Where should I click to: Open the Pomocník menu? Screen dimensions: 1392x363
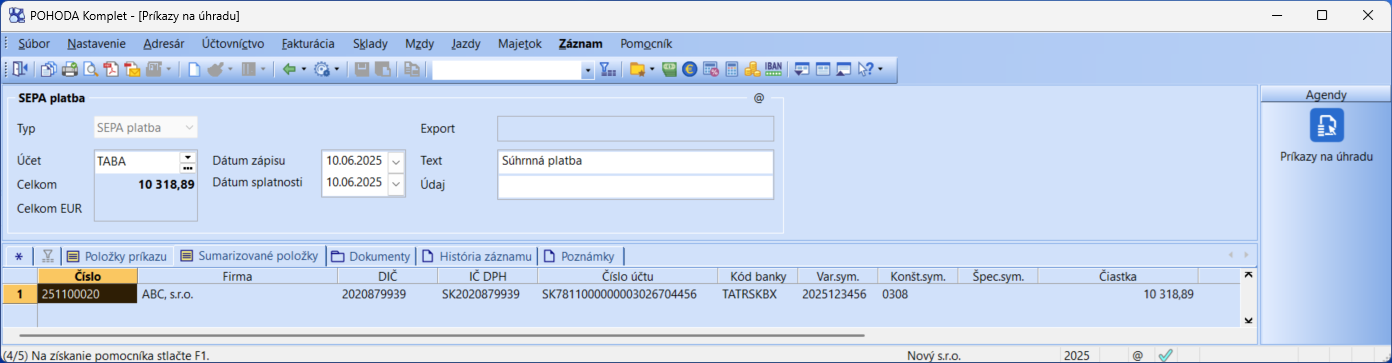[x=646, y=44]
